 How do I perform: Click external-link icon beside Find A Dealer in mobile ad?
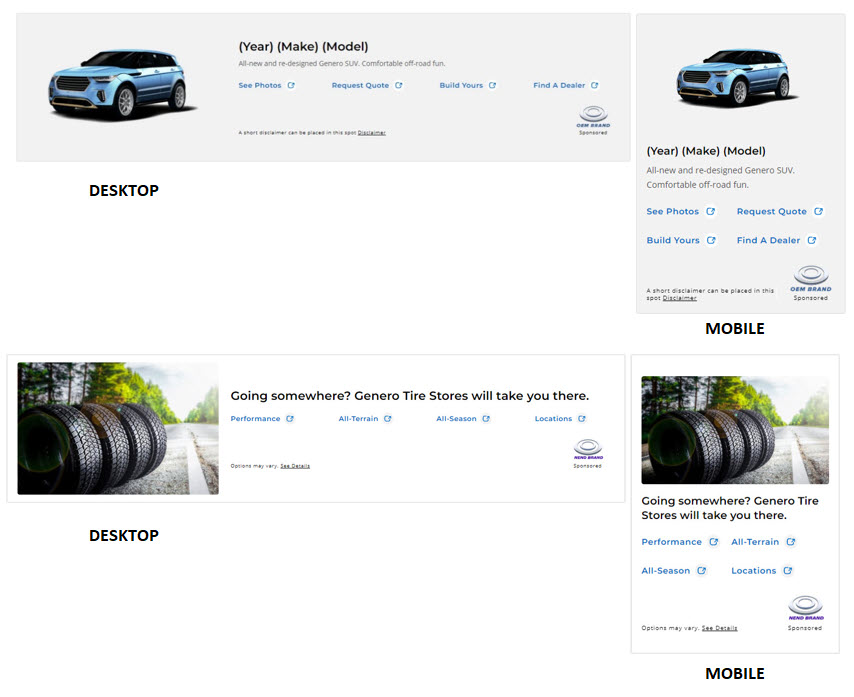(x=812, y=240)
